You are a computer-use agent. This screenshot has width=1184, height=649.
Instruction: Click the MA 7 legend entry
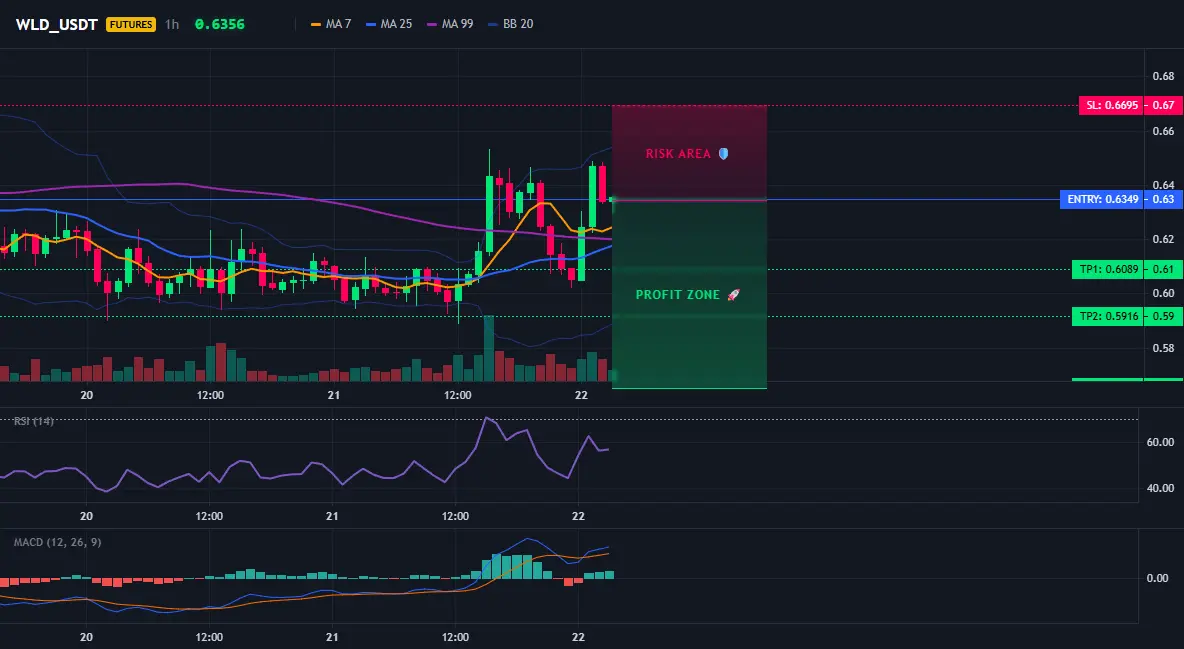[x=331, y=24]
